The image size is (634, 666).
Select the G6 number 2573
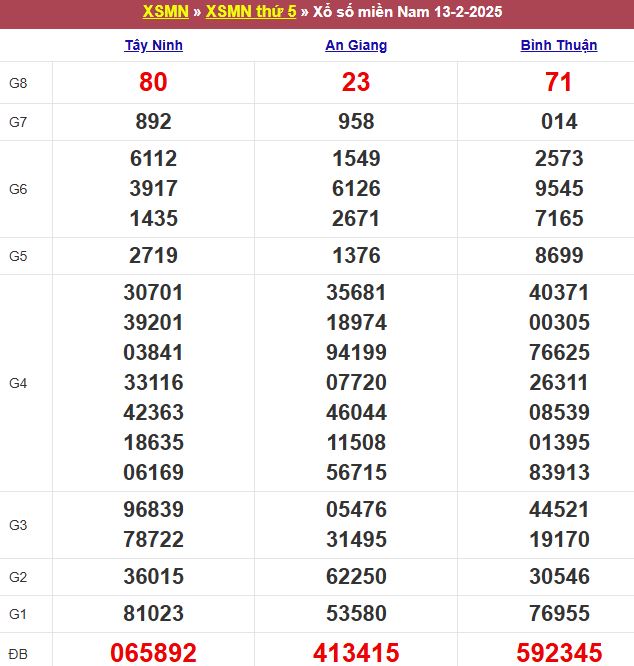(559, 158)
